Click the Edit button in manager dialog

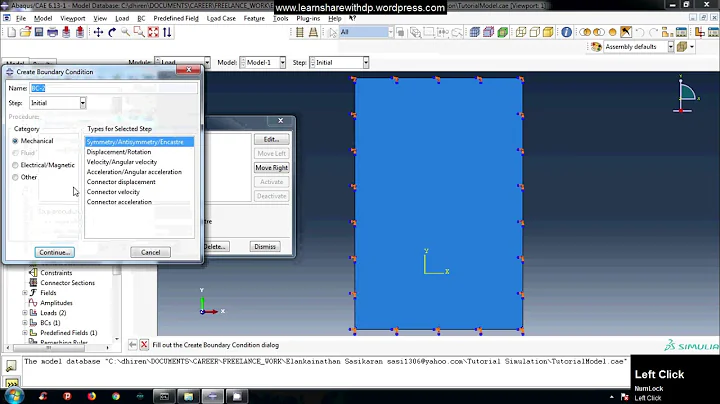click(x=271, y=139)
